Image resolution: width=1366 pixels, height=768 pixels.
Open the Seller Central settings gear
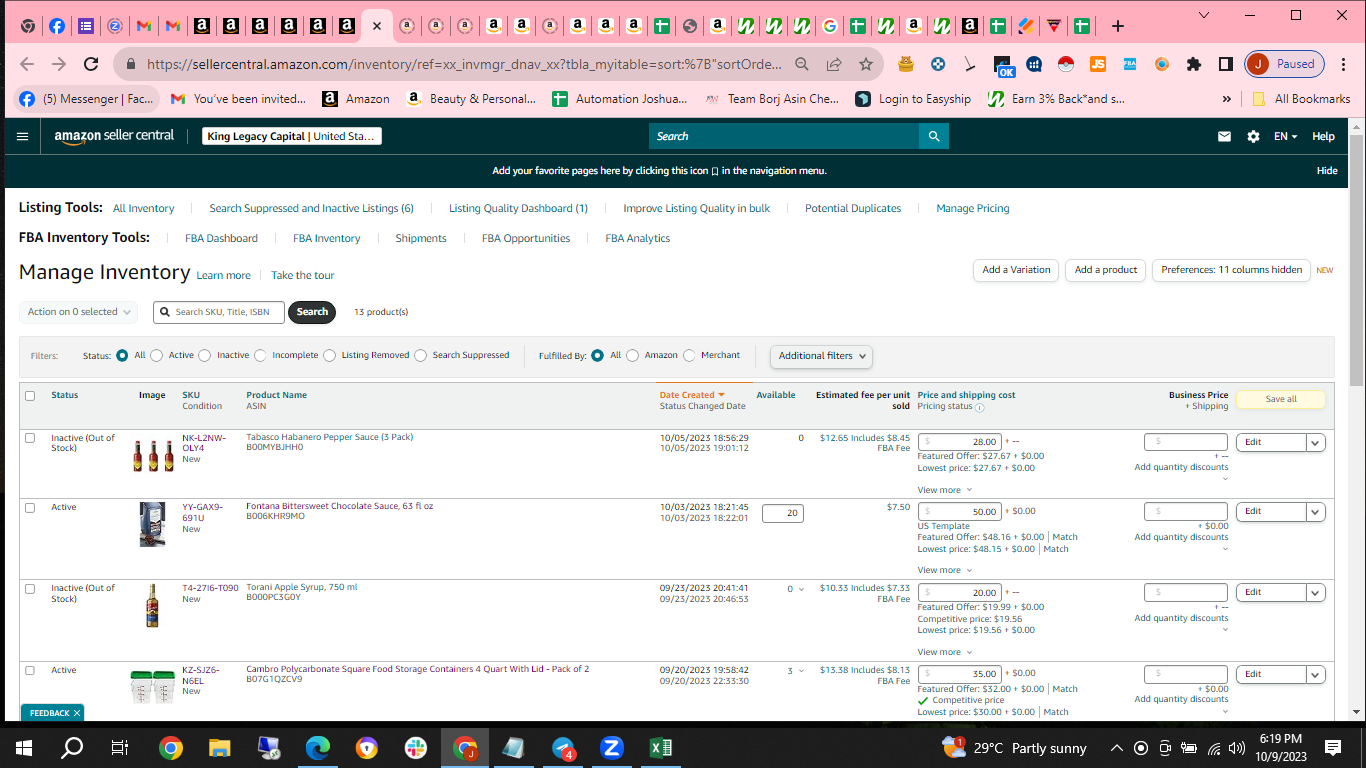[1253, 136]
